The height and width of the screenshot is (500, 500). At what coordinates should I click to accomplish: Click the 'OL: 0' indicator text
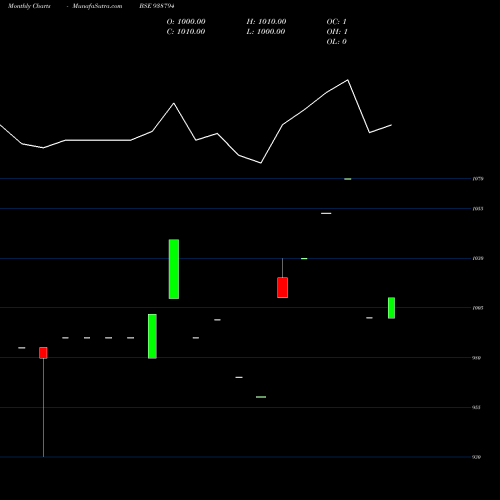click(x=337, y=41)
